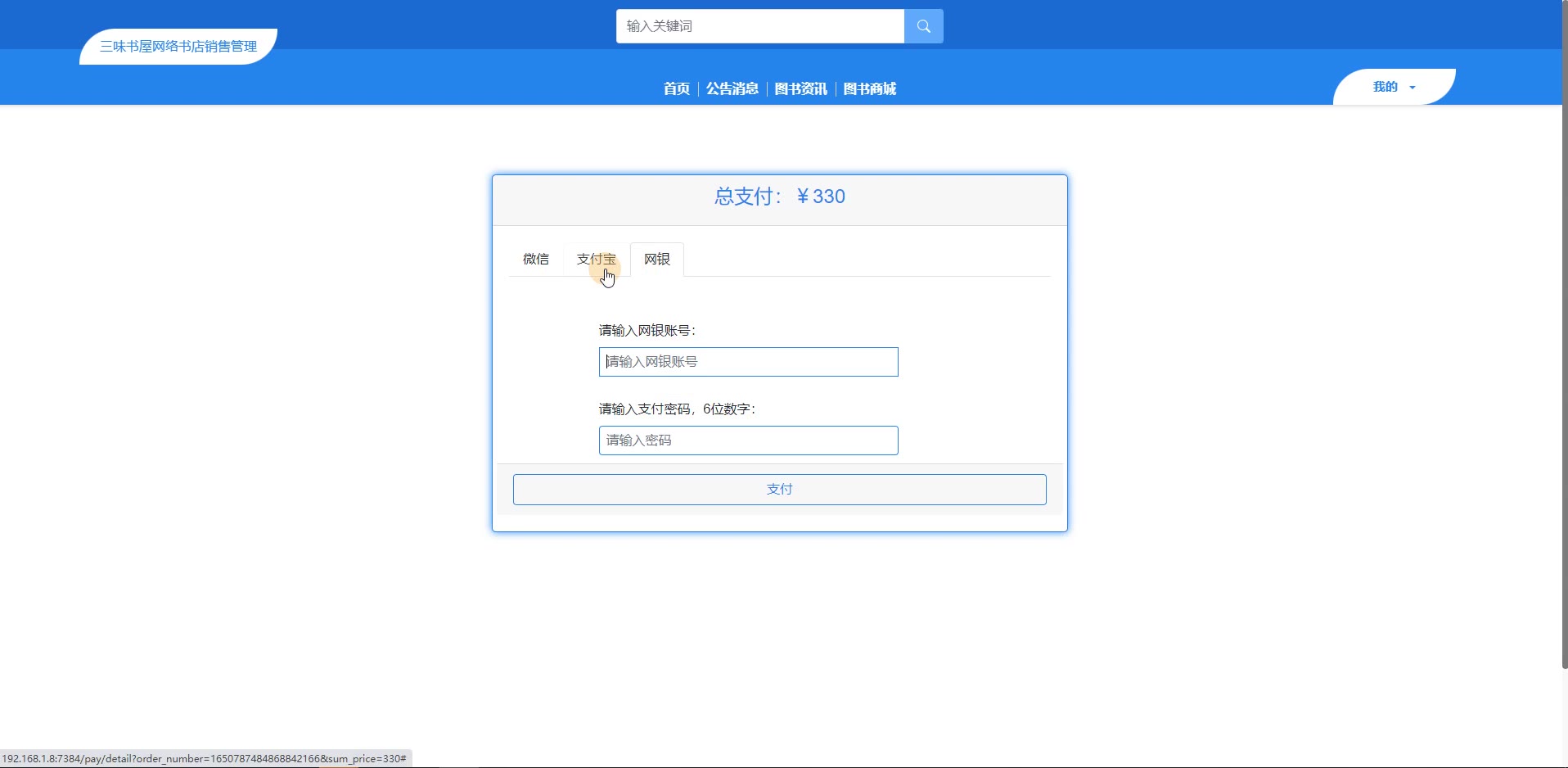Open the 我的 user menu

point(1394,87)
